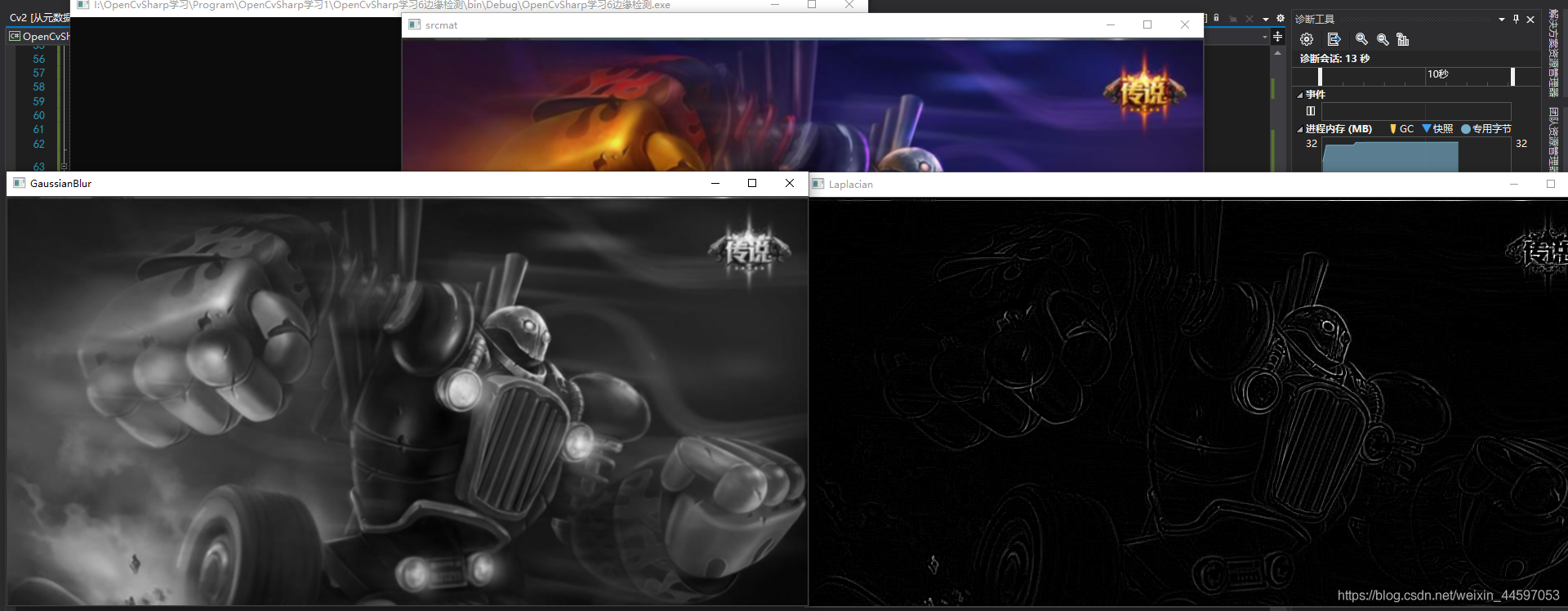The image size is (1568, 611).
Task: Close the GaussianBlur window
Action: [x=790, y=184]
